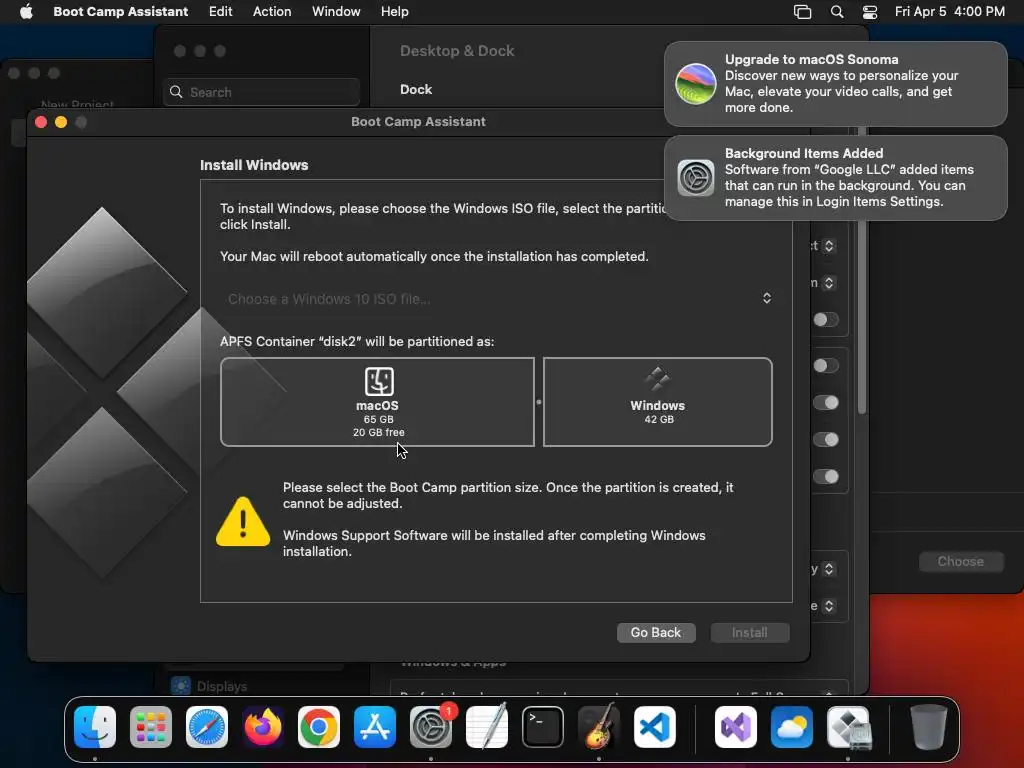Close the Boot Camp Assistant window
The width and height of the screenshot is (1024, 768).
tap(40, 122)
